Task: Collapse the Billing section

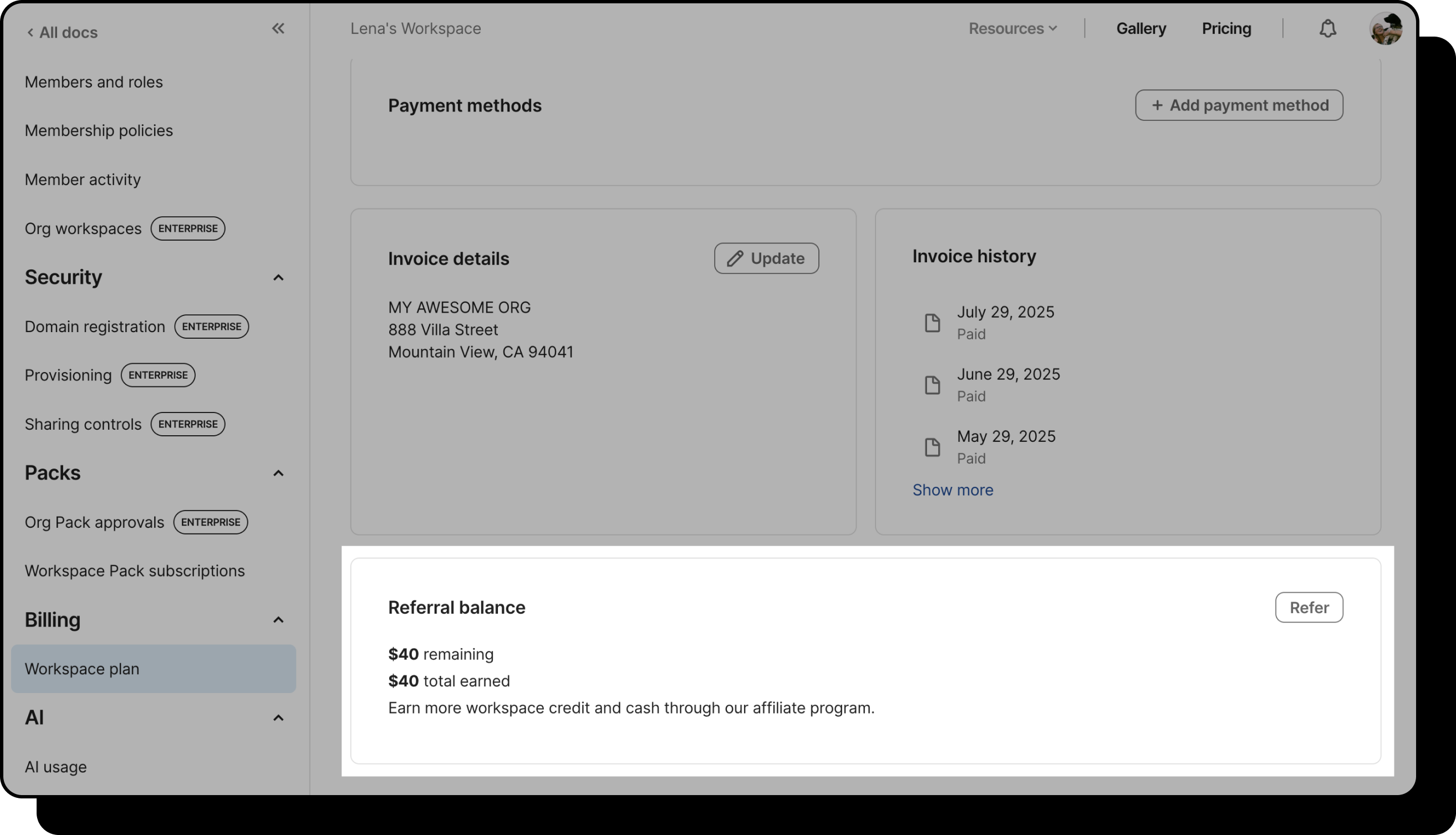Action: (x=278, y=620)
